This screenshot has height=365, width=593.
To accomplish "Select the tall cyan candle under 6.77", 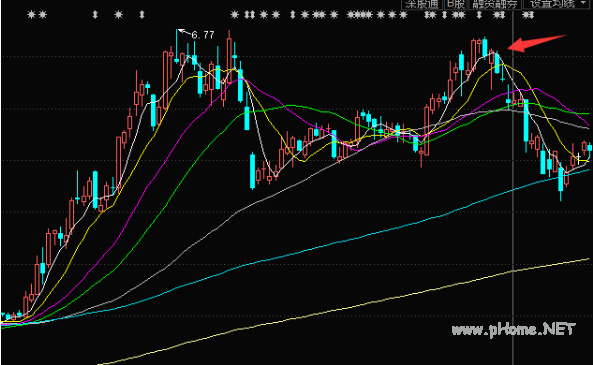I will pos(177,45).
